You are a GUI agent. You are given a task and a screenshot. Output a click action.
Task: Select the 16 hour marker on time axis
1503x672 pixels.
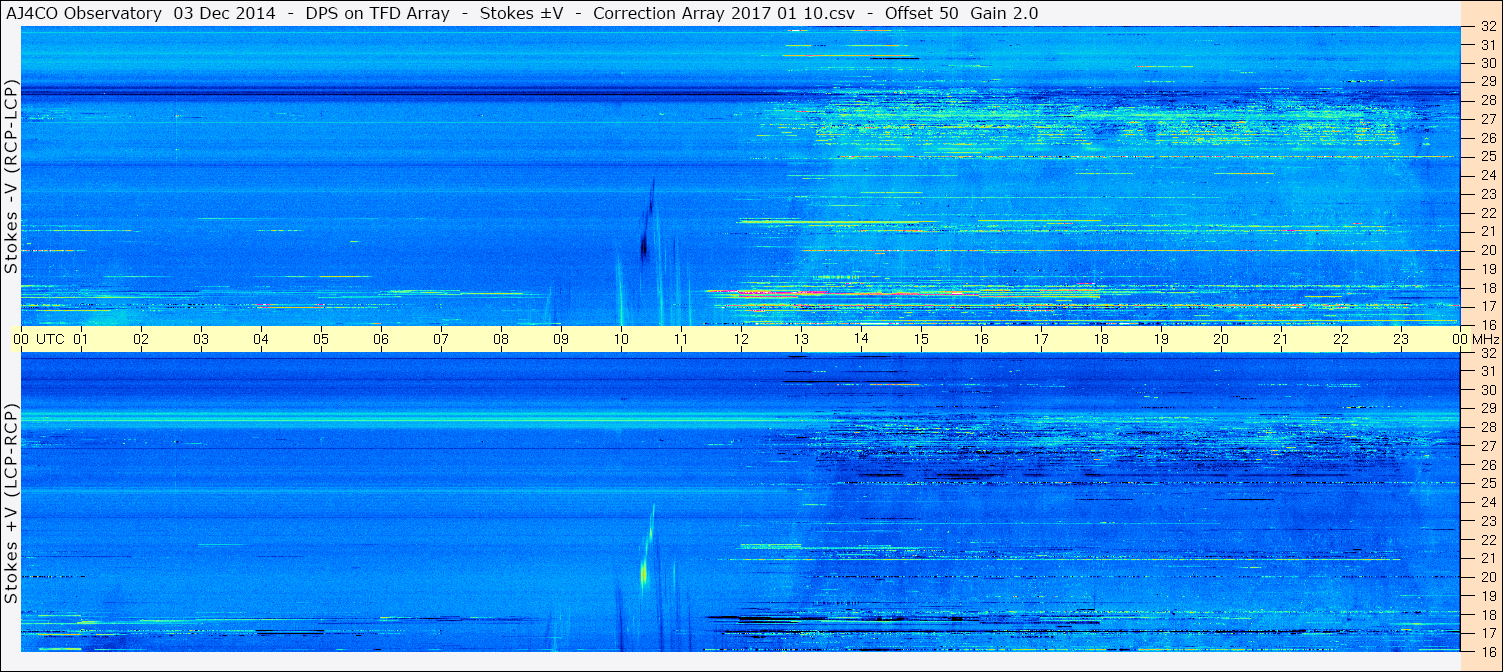[x=981, y=339]
